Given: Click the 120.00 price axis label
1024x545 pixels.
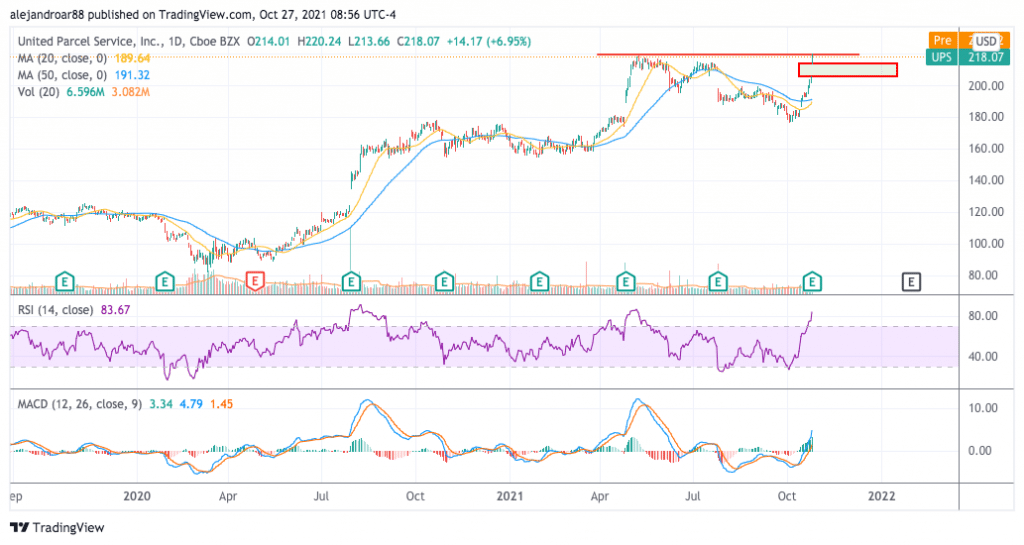Looking at the screenshot, I should (x=986, y=211).
